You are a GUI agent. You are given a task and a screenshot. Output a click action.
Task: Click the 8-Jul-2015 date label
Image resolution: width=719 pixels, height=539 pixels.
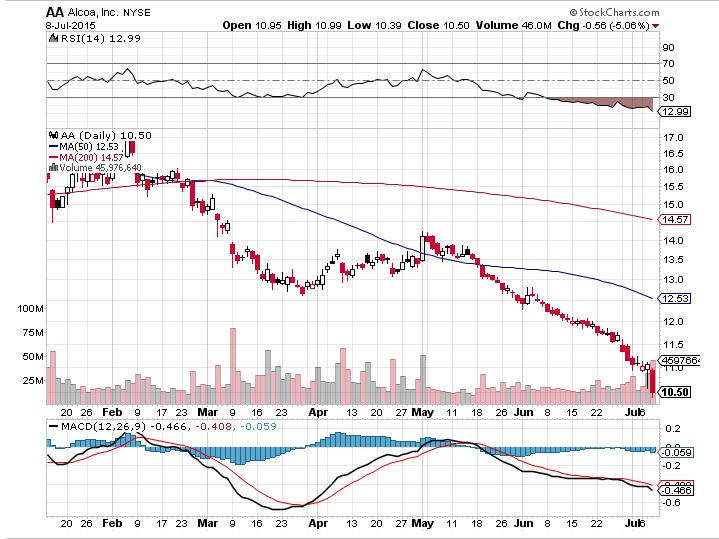click(71, 26)
